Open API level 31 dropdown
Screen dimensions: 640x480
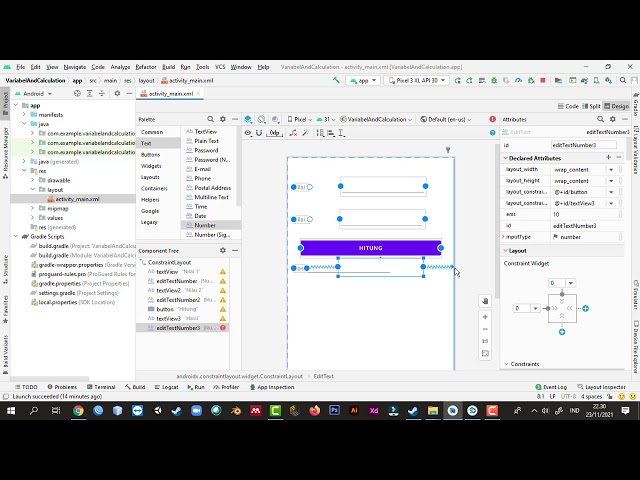click(326, 119)
